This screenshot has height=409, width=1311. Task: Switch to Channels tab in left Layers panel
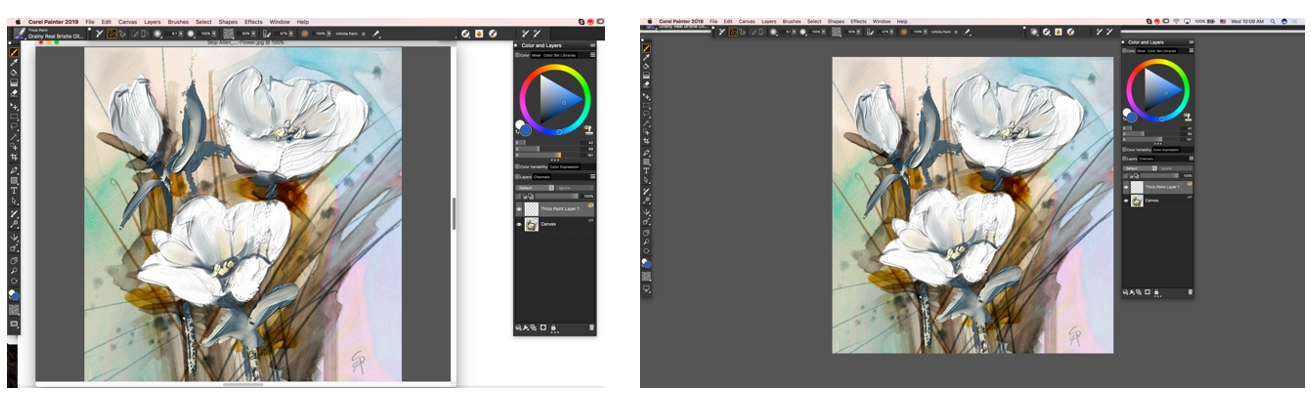tap(542, 177)
